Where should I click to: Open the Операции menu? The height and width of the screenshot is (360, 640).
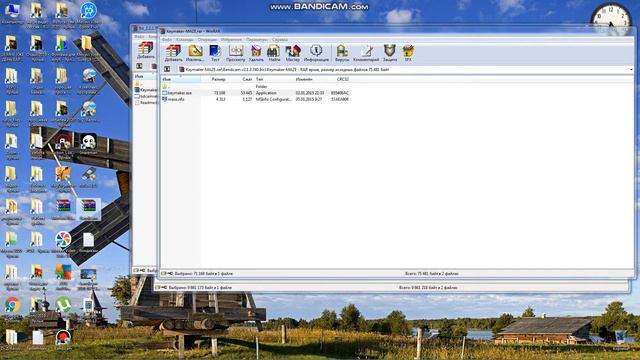click(207, 40)
